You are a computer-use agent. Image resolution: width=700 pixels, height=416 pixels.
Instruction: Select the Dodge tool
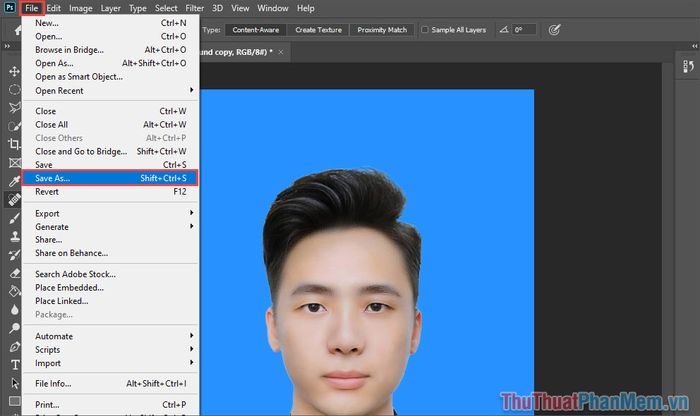(x=14, y=328)
